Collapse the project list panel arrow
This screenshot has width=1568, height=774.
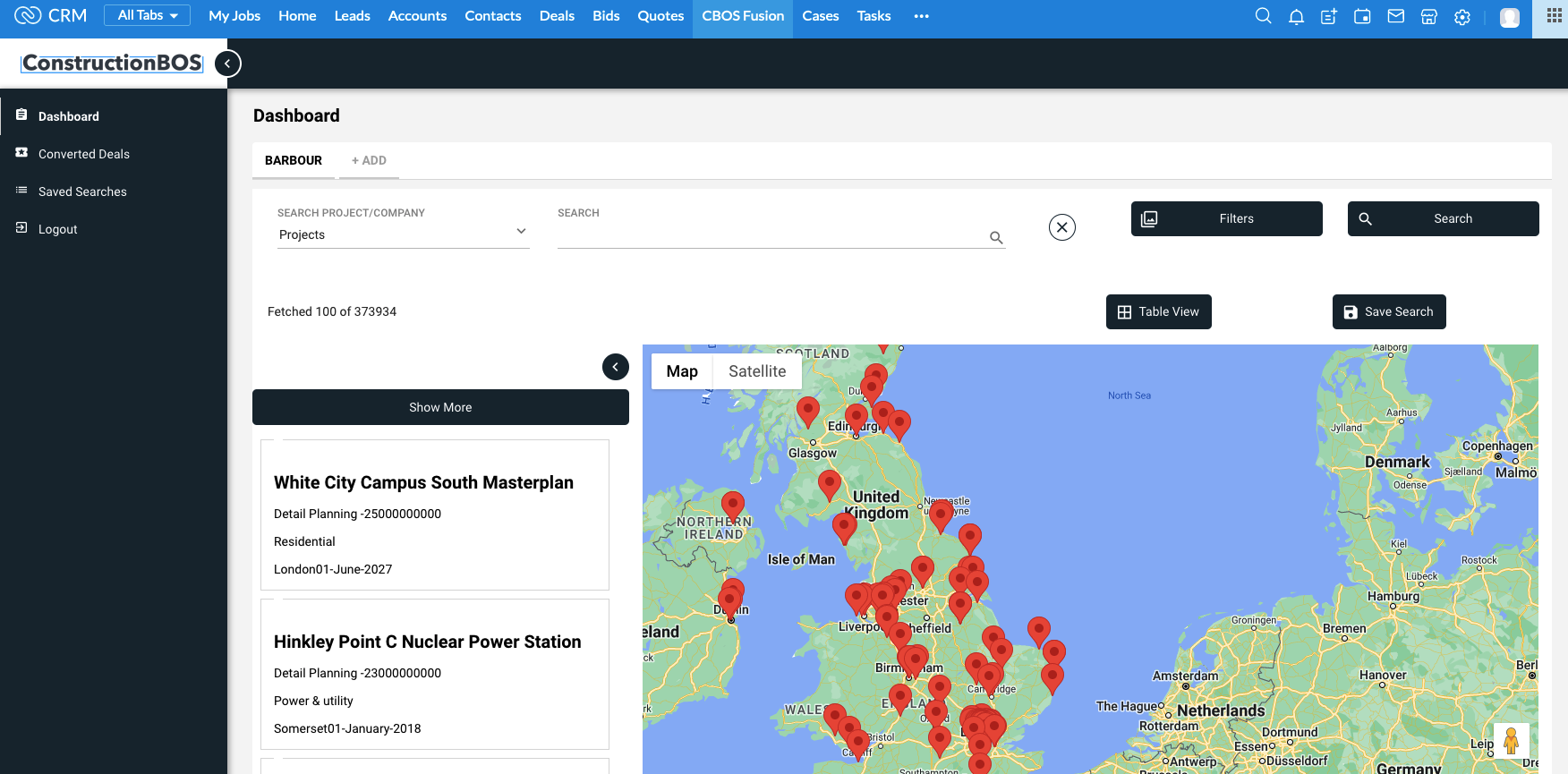615,367
